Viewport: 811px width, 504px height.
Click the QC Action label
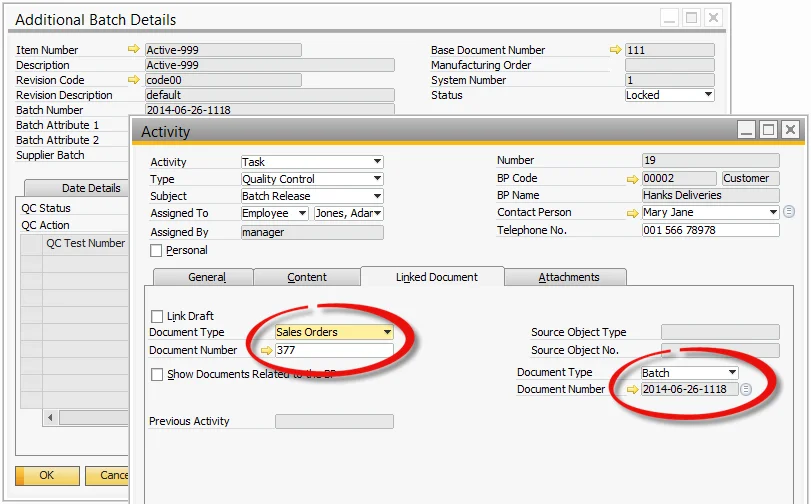tap(46, 225)
